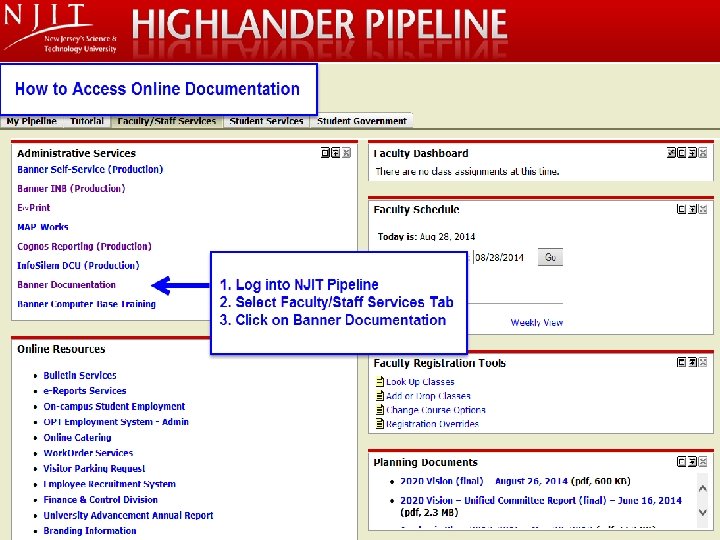
Task: Collapse the Planning Documents channel
Action: [x=692, y=462]
